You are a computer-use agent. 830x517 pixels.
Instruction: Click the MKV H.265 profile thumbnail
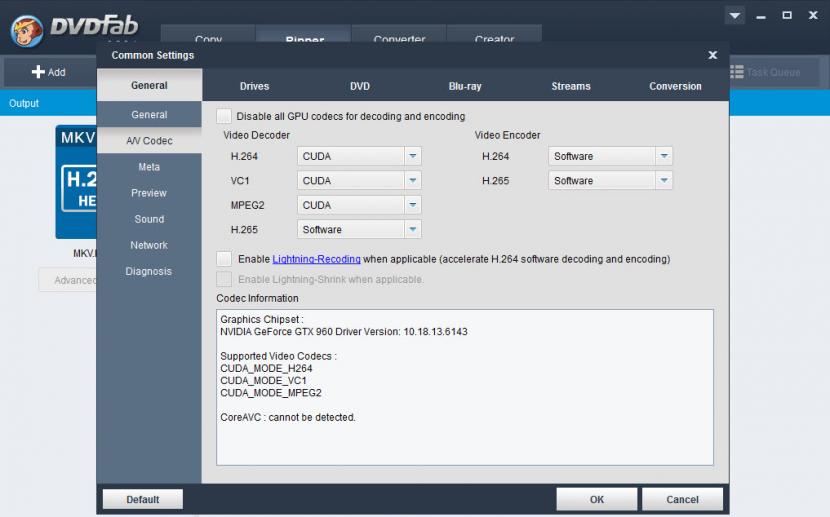76,182
